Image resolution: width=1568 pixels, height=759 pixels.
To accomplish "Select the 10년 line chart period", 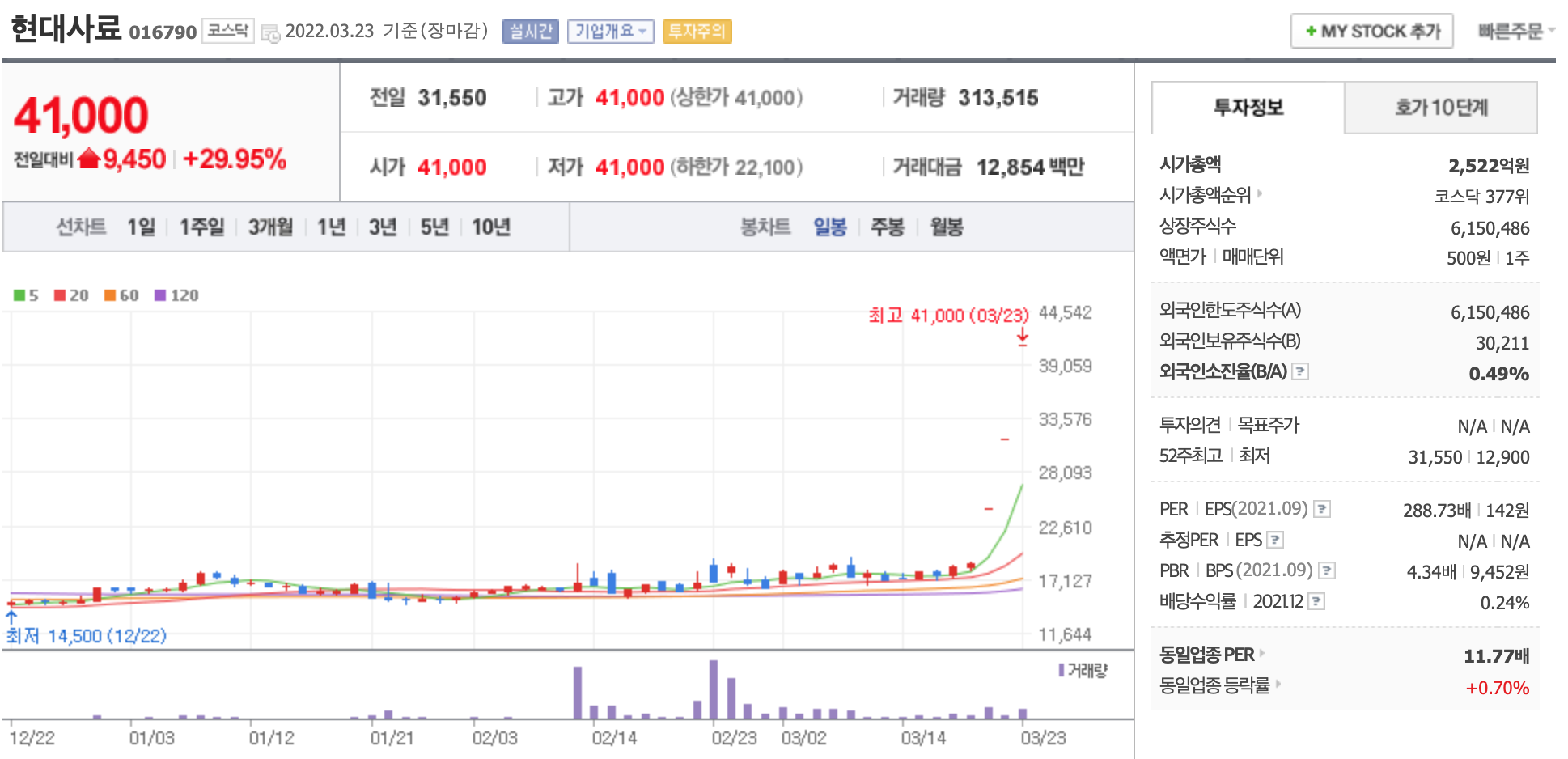I will click(x=491, y=227).
